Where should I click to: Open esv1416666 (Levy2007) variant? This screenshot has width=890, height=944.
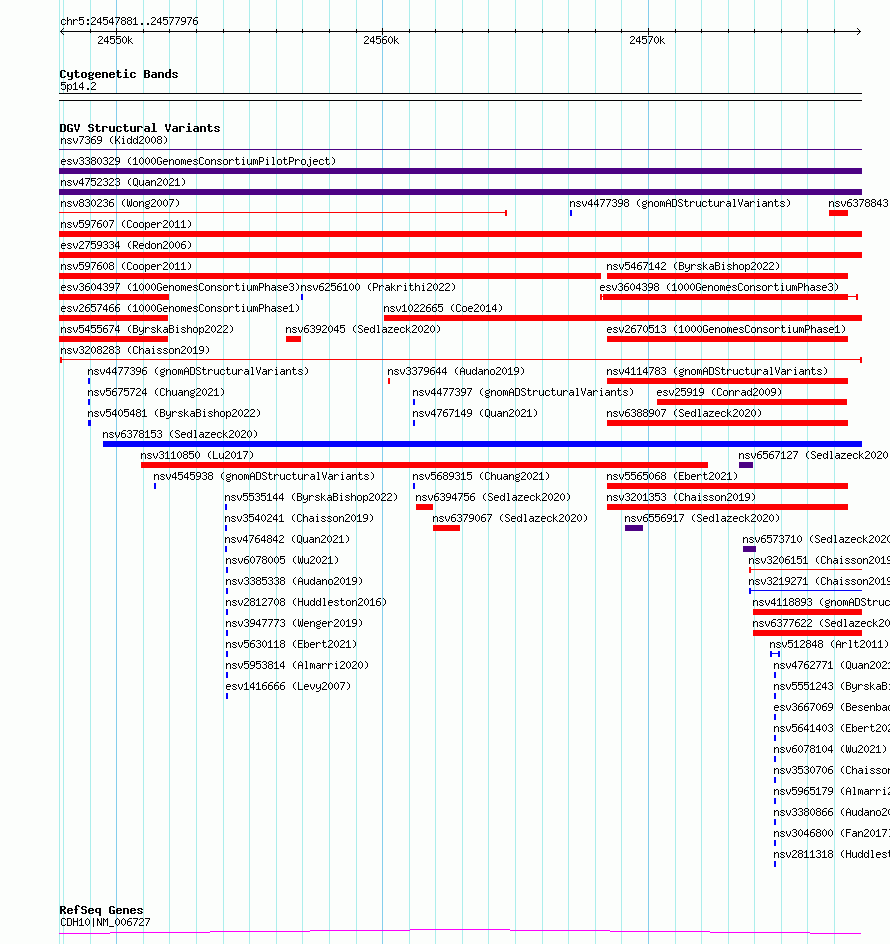[288, 688]
